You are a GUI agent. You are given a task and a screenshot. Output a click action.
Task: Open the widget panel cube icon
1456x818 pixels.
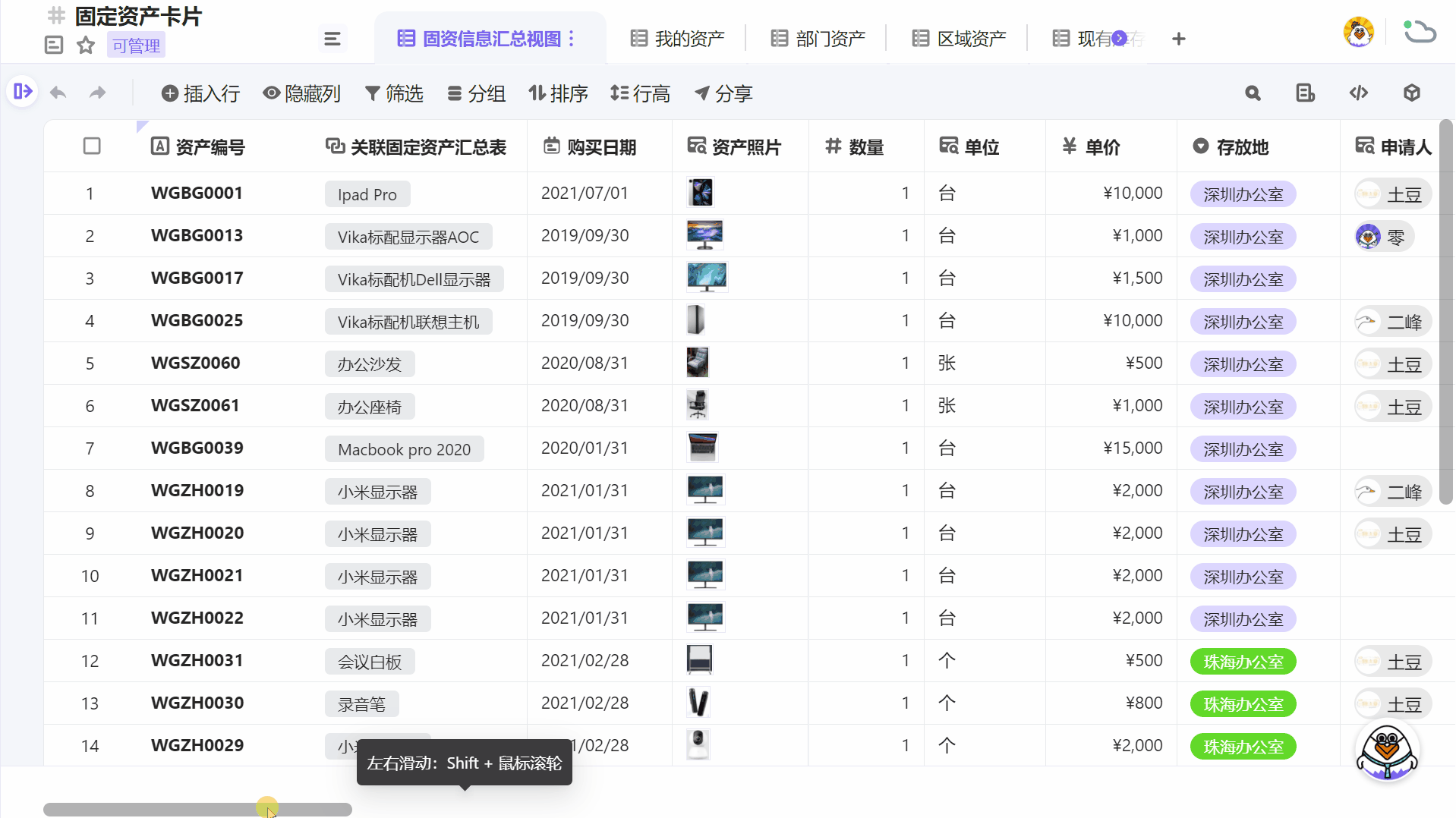pos(1412,92)
